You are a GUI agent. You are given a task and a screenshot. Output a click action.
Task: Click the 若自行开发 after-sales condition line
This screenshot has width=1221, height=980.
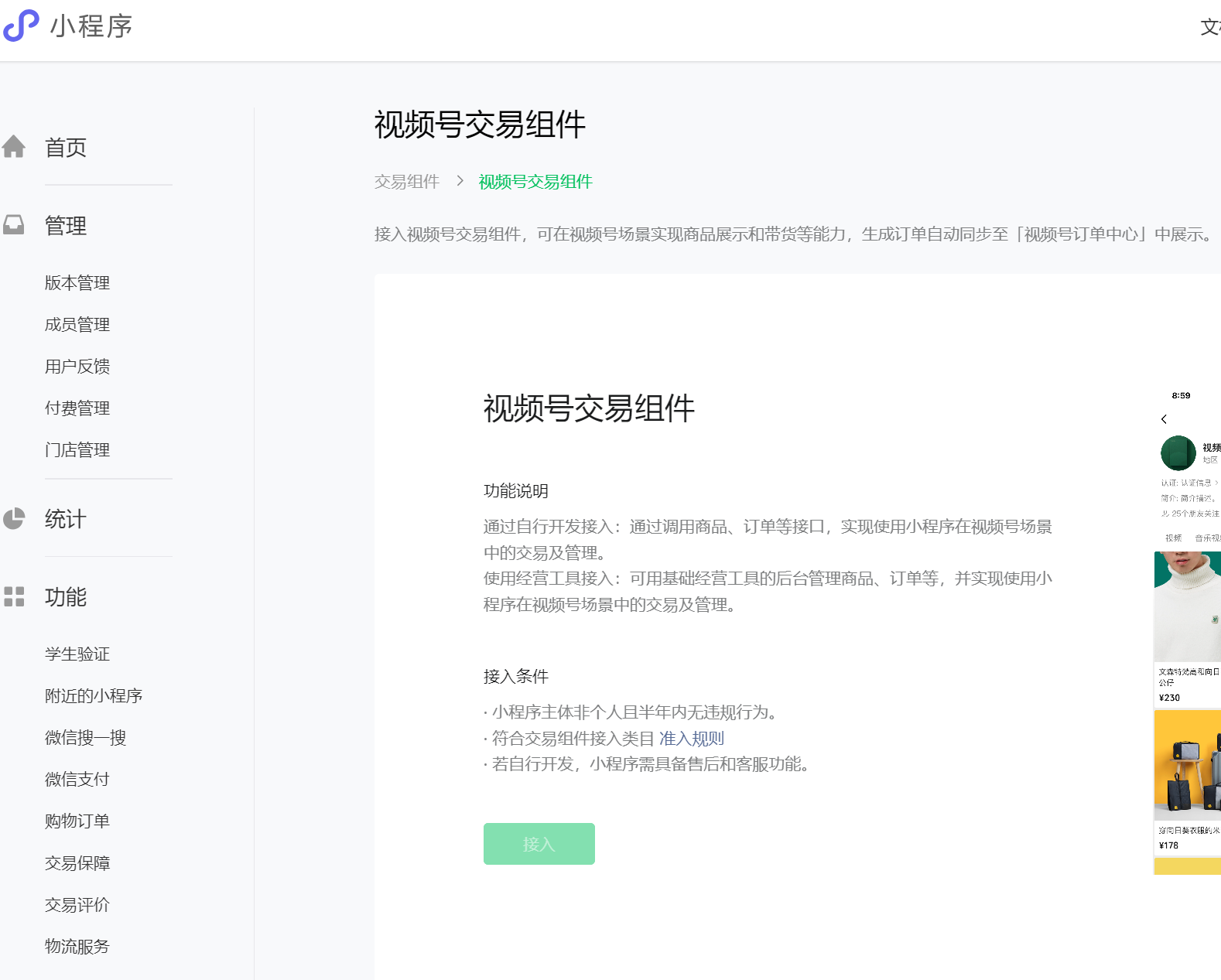click(646, 764)
